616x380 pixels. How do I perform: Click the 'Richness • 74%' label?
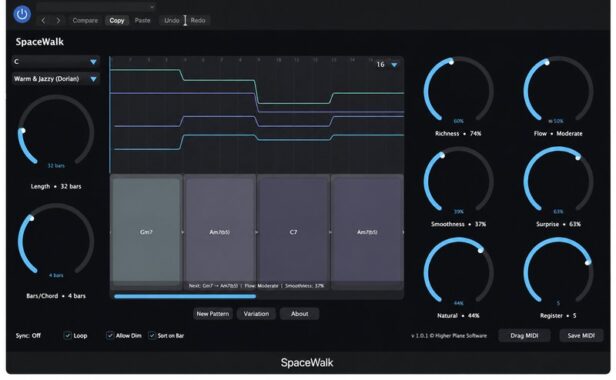click(458, 134)
